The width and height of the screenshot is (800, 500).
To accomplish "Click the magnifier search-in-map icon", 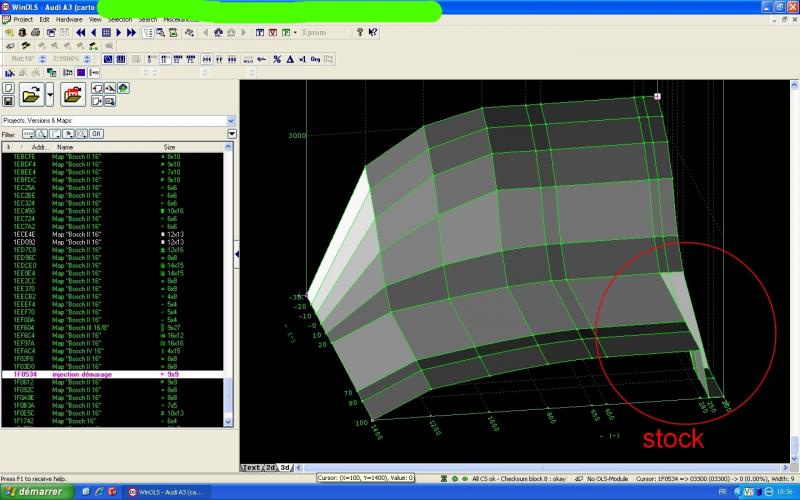I will pos(160,33).
